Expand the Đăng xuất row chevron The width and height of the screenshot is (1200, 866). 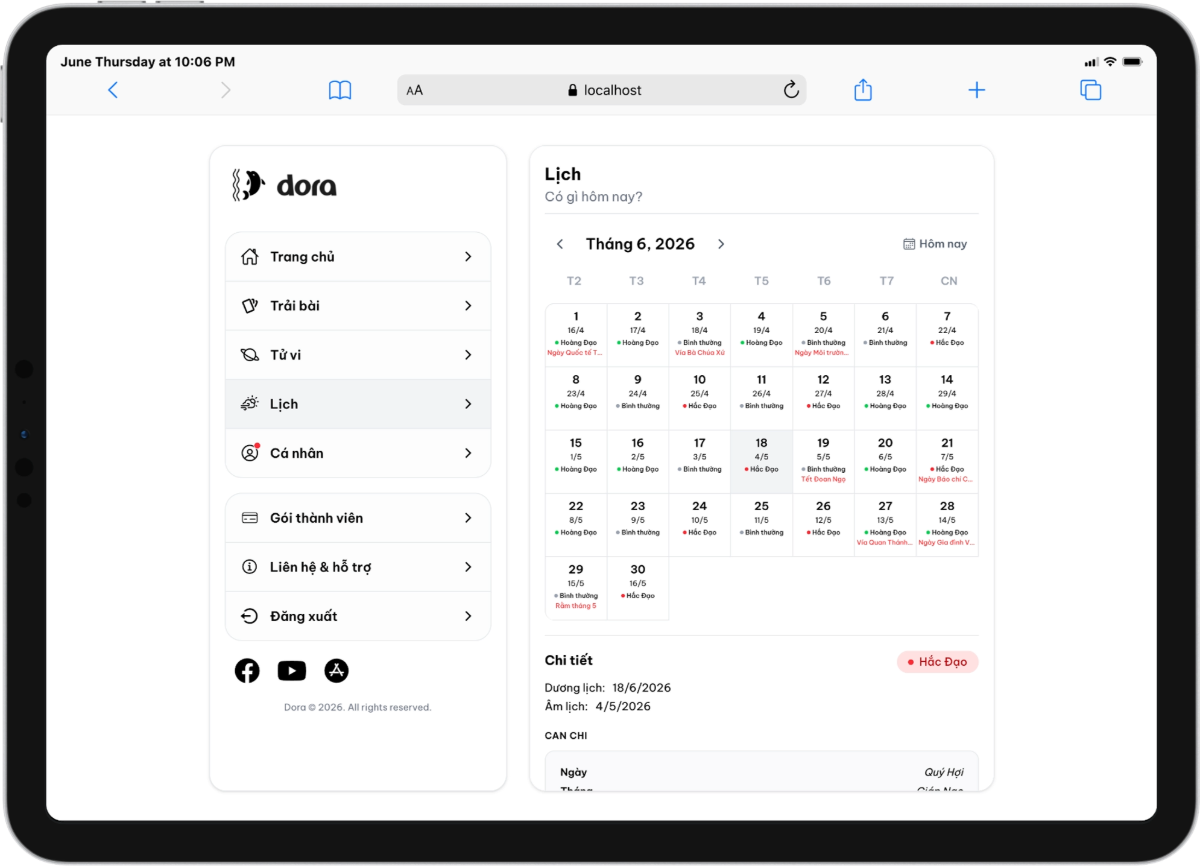468,616
